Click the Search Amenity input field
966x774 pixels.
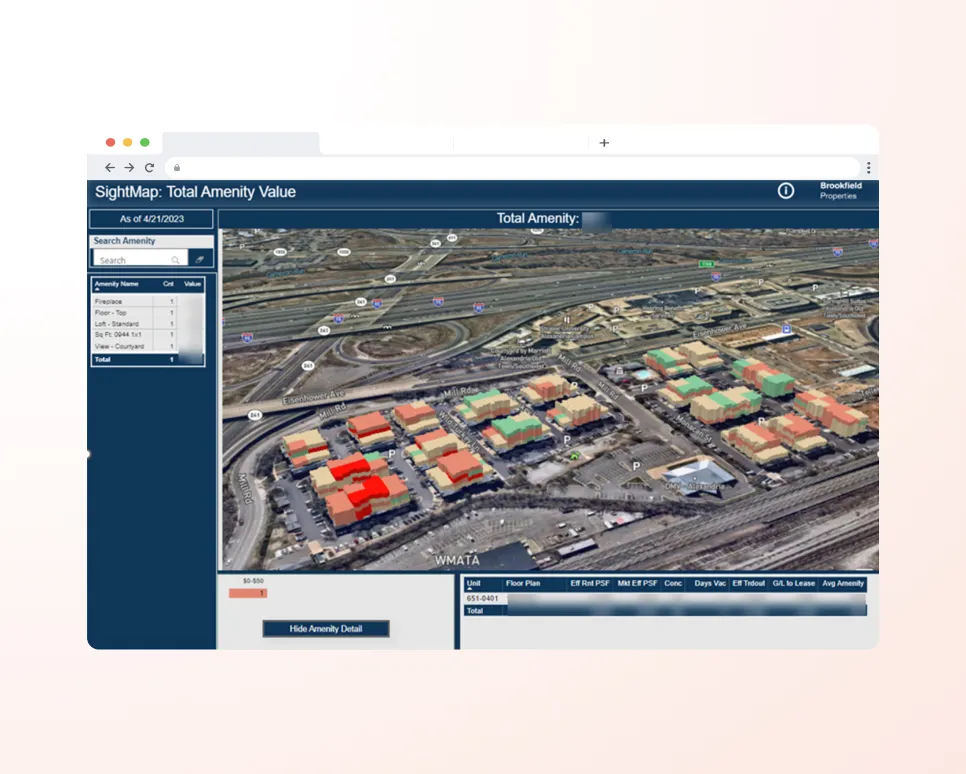(140, 259)
